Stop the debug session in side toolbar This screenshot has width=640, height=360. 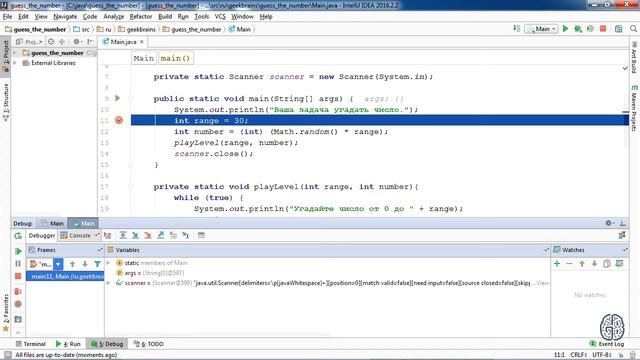tap(18, 276)
